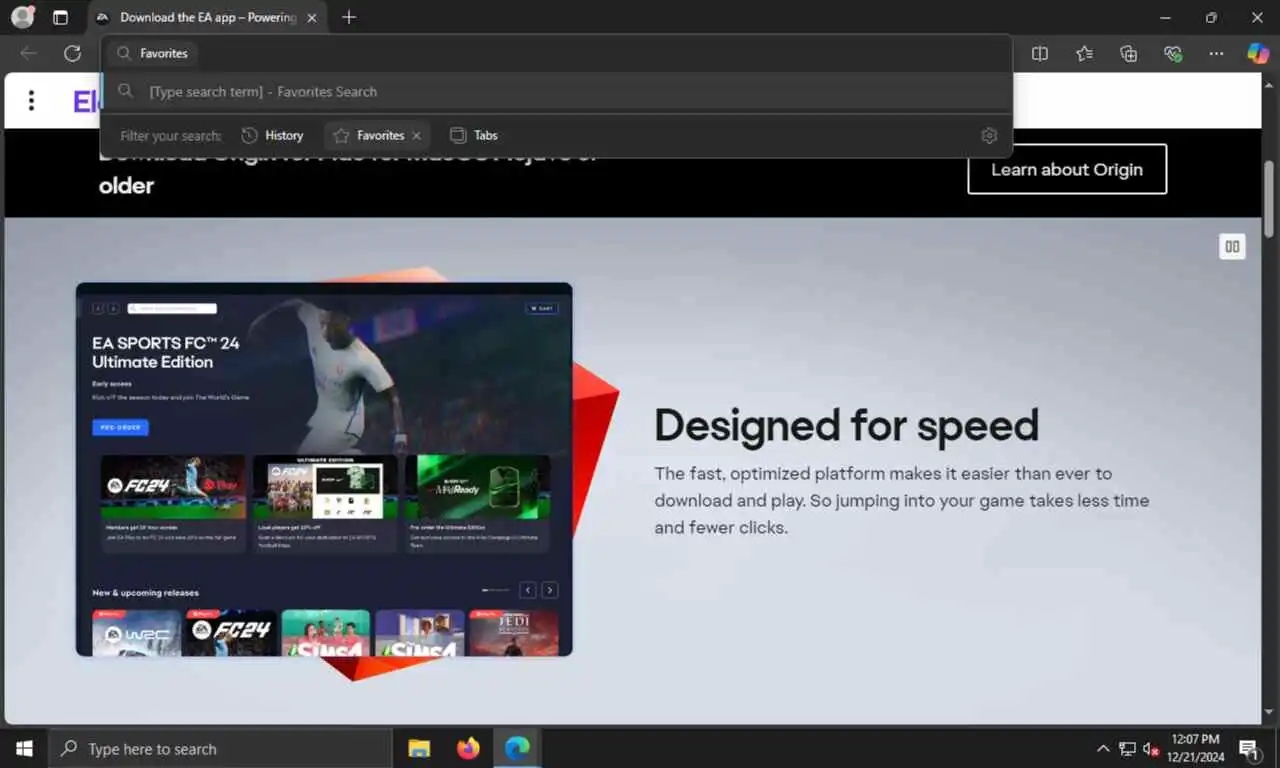The height and width of the screenshot is (768, 1280).
Task: Open the Edge profile avatar
Action: coord(23,17)
